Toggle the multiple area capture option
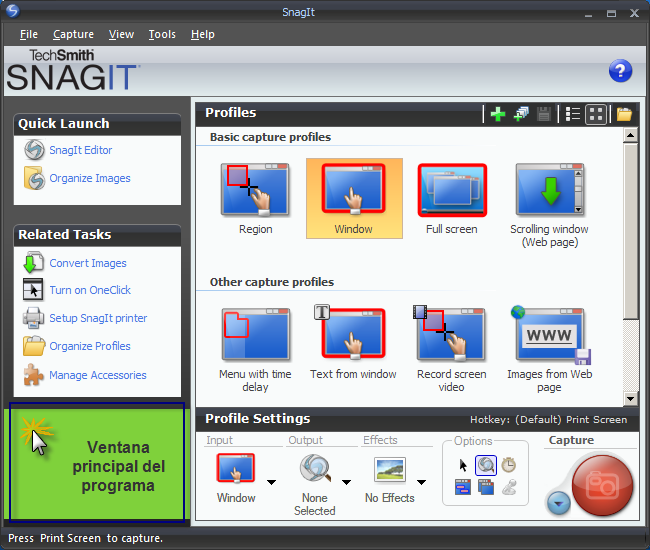The height and width of the screenshot is (550, 650). pos(486,487)
